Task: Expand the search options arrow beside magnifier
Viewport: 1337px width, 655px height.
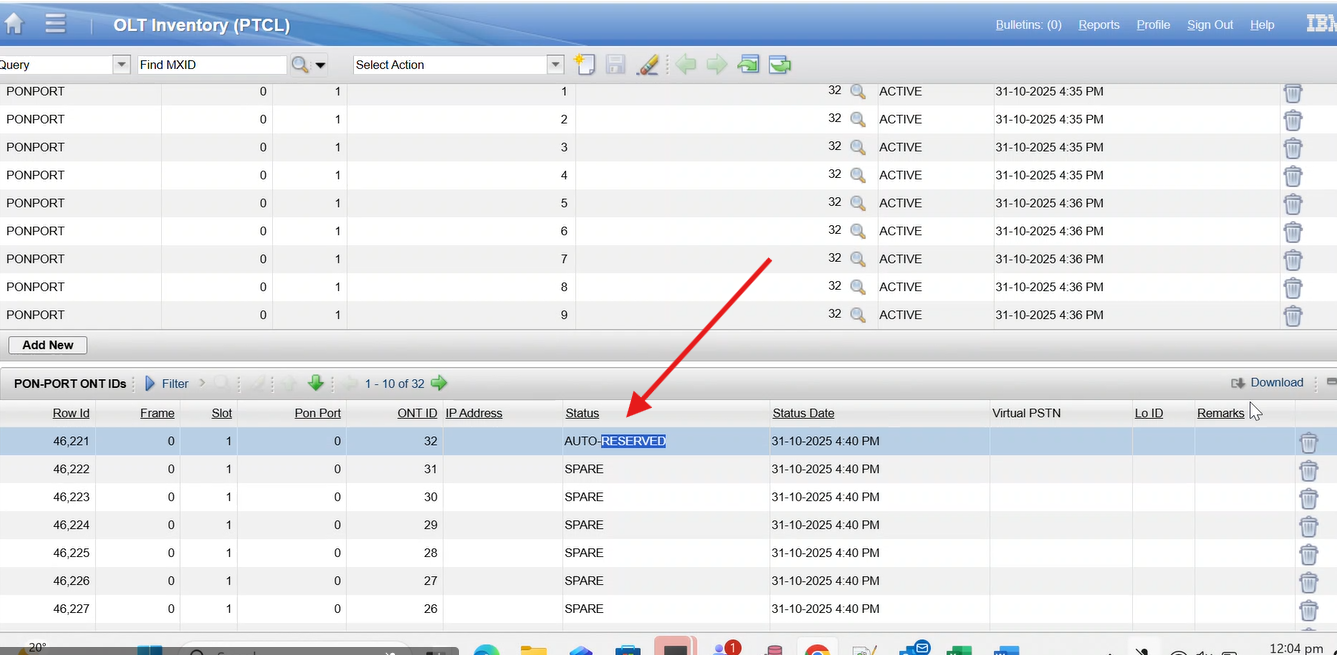Action: [x=320, y=65]
